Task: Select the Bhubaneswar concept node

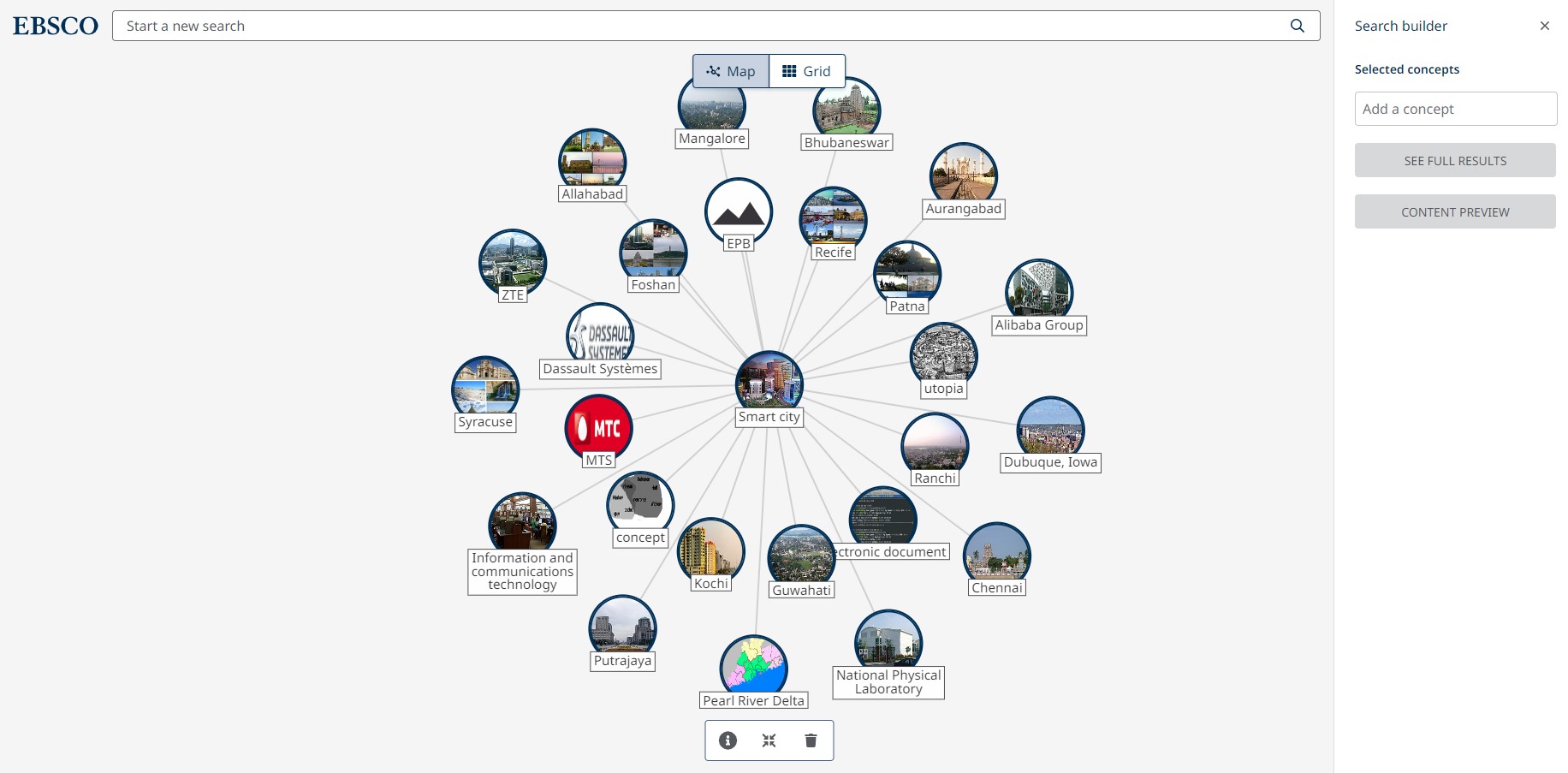Action: point(846,110)
